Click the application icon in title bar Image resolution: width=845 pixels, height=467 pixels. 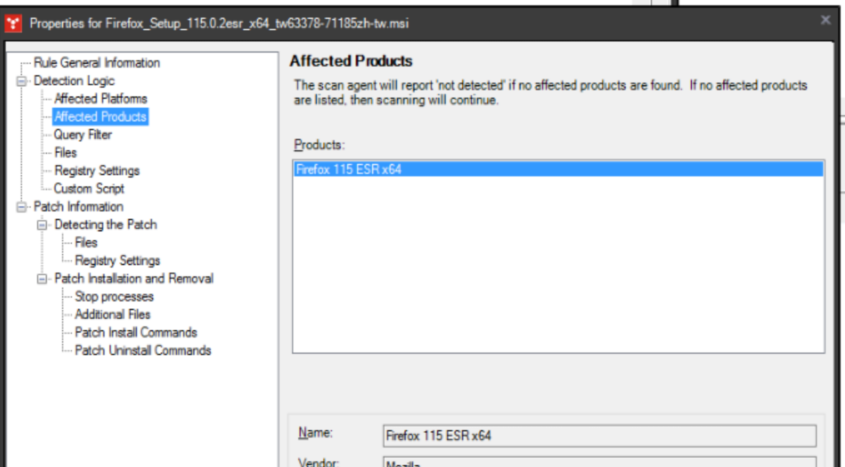pos(15,21)
